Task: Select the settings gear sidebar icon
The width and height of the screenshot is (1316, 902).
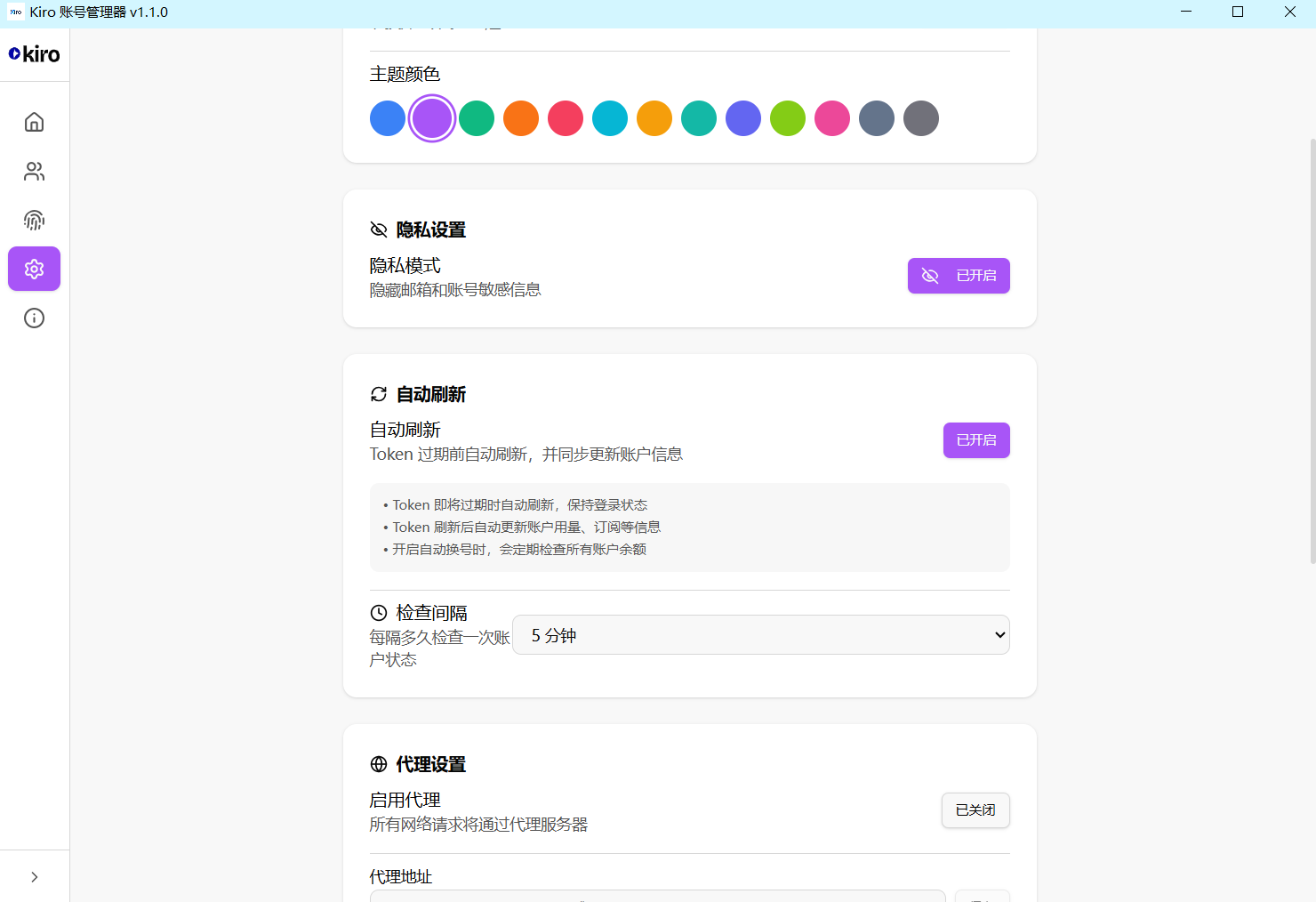Action: pos(34,269)
